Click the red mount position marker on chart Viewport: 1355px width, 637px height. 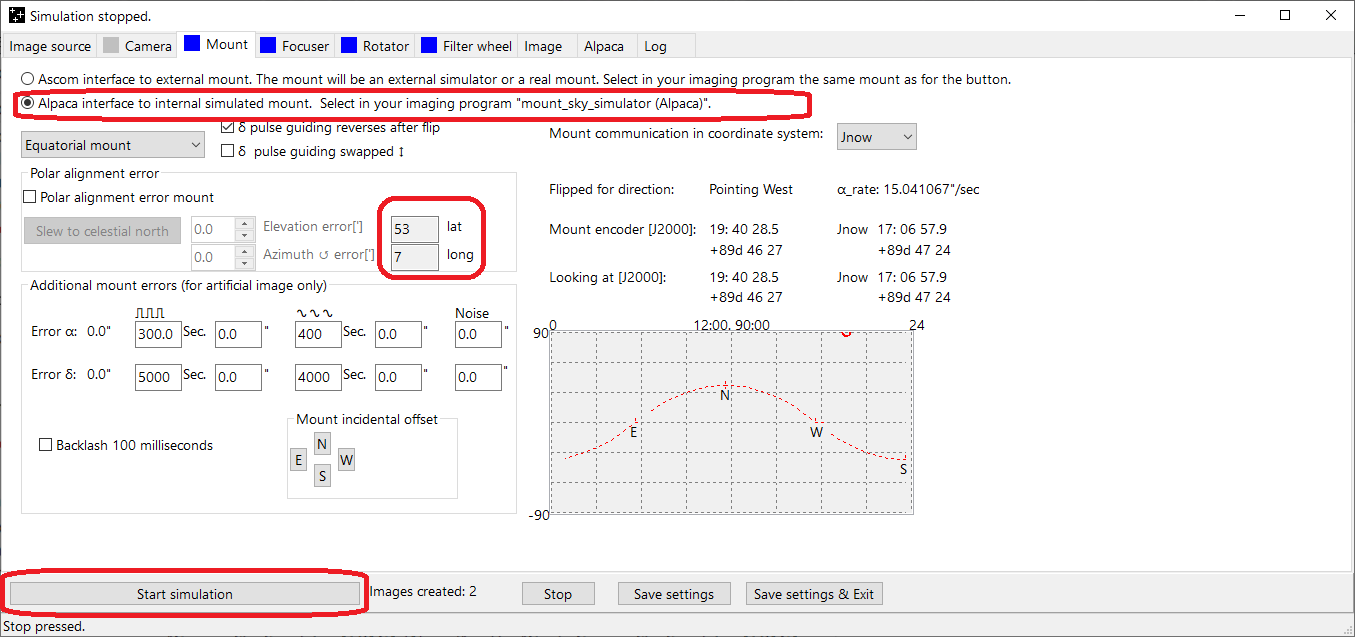coord(847,333)
